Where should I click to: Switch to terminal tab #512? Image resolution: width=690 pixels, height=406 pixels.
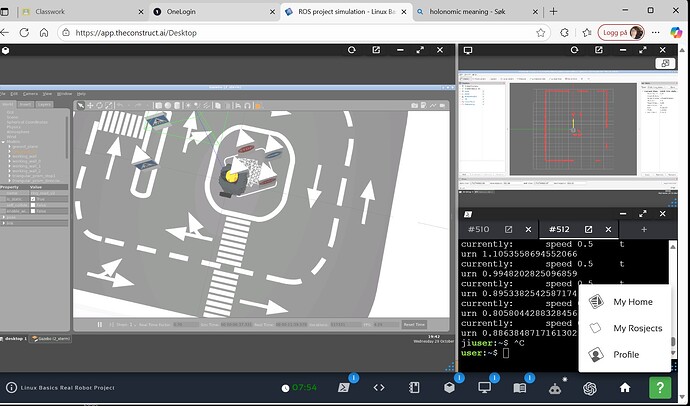(559, 229)
